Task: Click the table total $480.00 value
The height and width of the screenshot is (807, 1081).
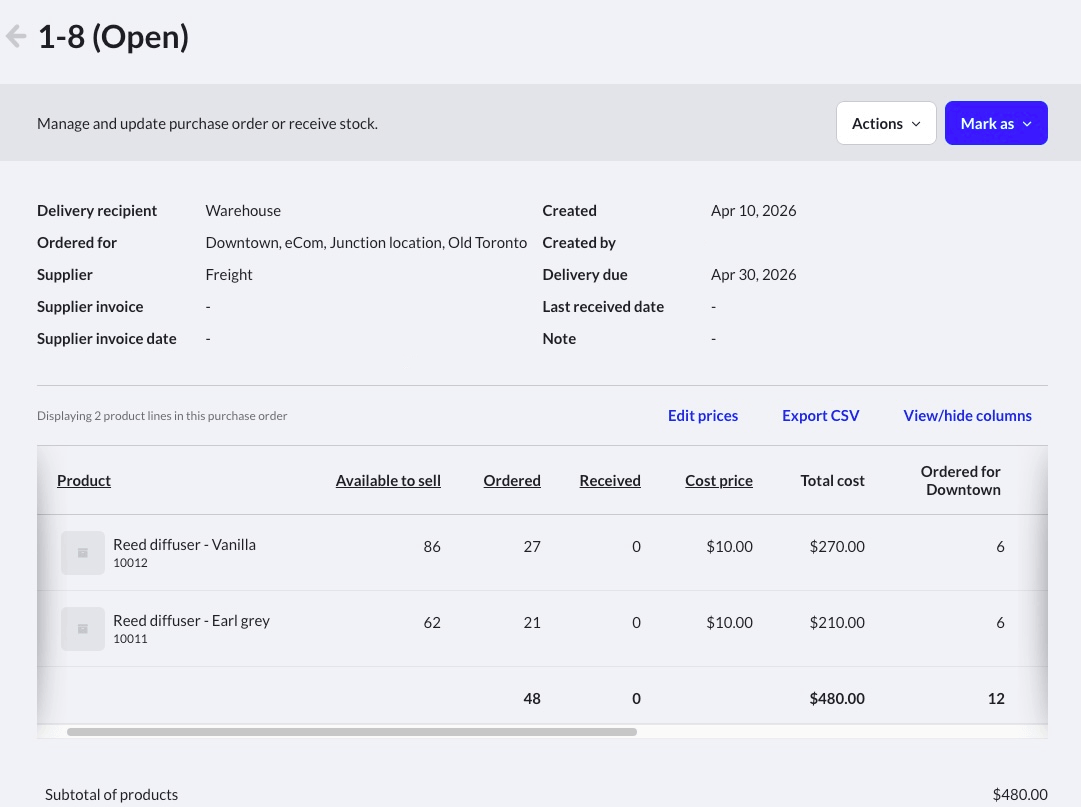Action: [x=836, y=698]
